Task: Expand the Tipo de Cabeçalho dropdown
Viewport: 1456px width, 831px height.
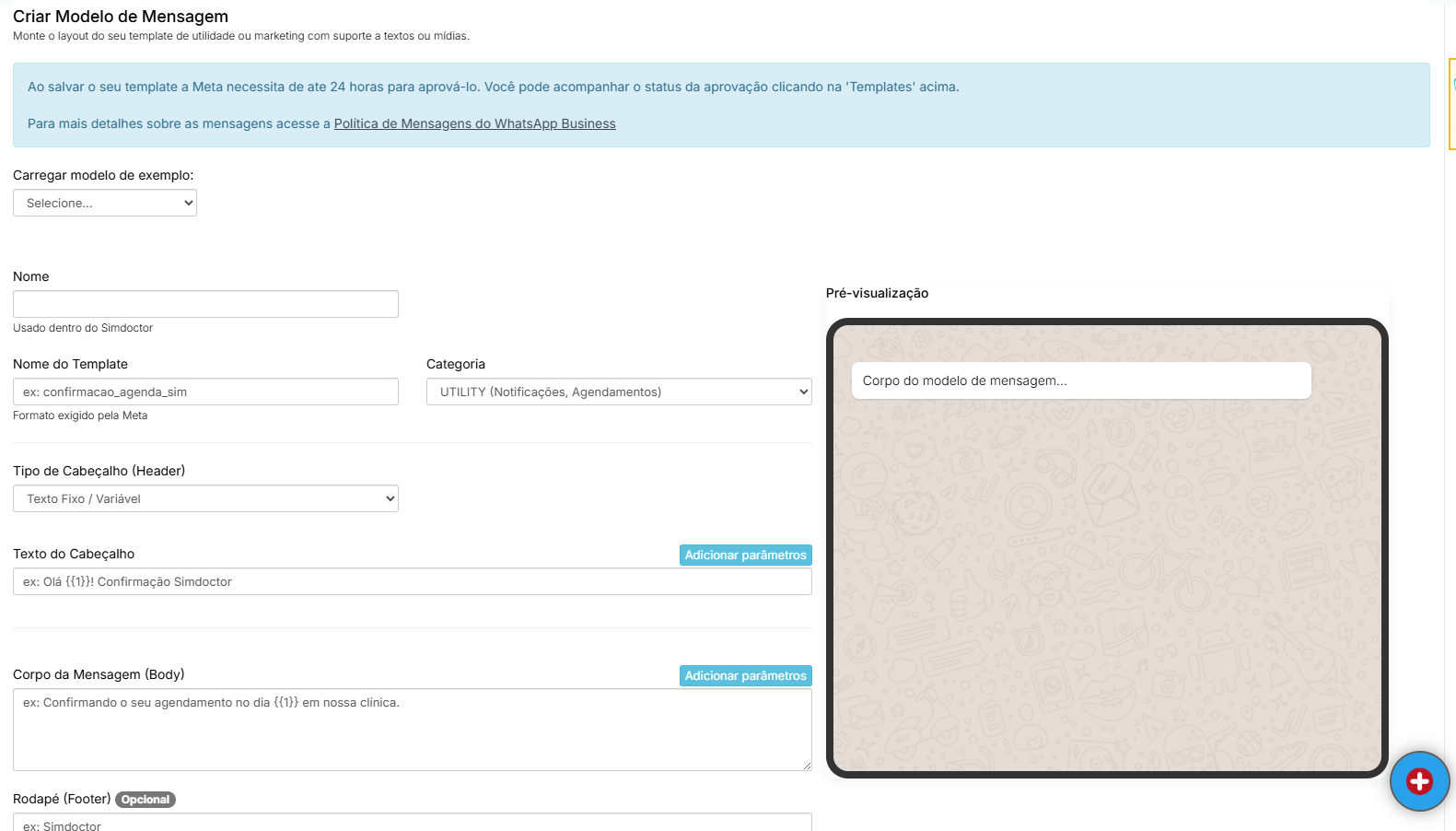Action: [205, 498]
